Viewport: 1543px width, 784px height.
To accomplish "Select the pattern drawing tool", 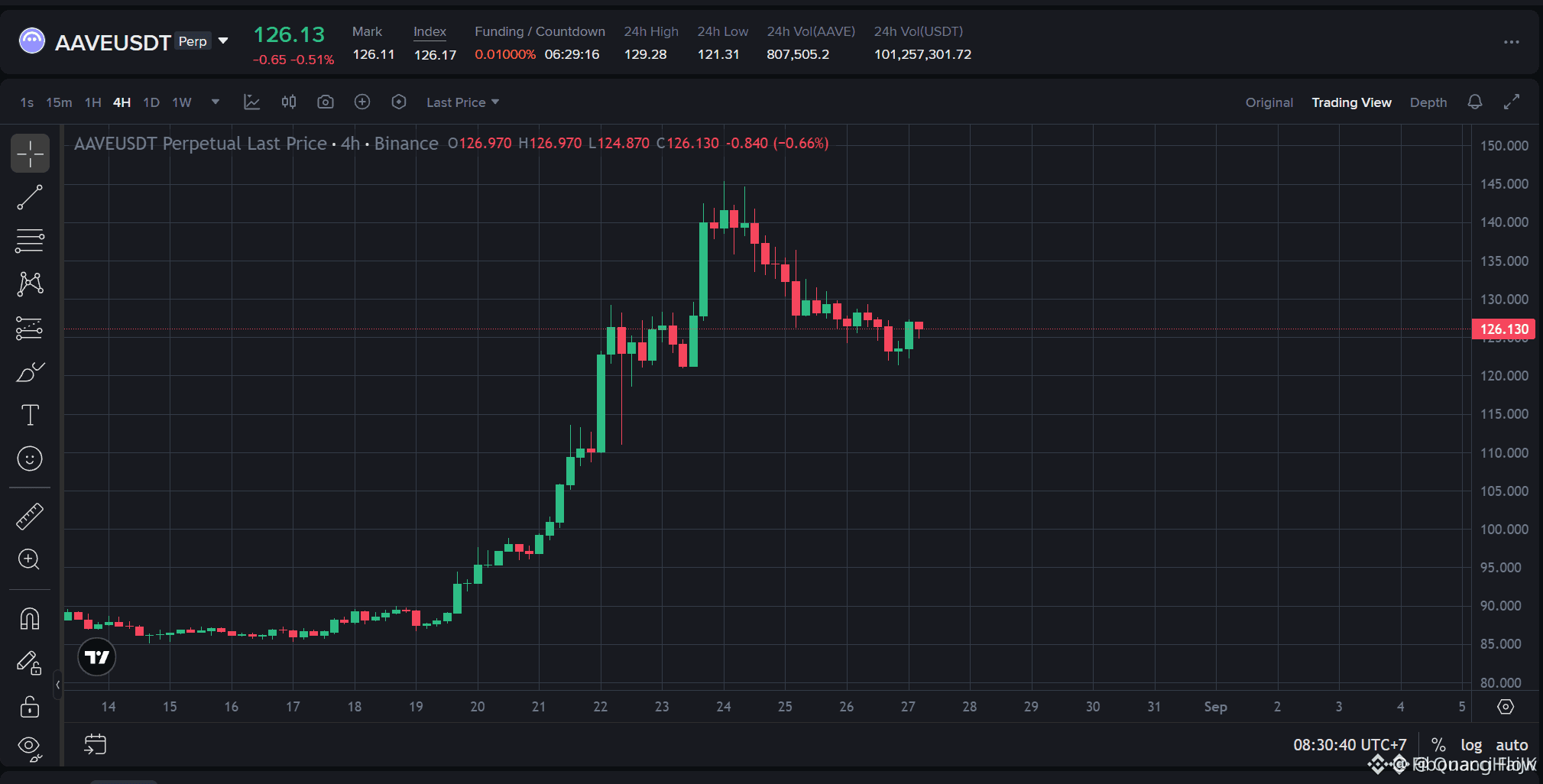I will [x=30, y=284].
